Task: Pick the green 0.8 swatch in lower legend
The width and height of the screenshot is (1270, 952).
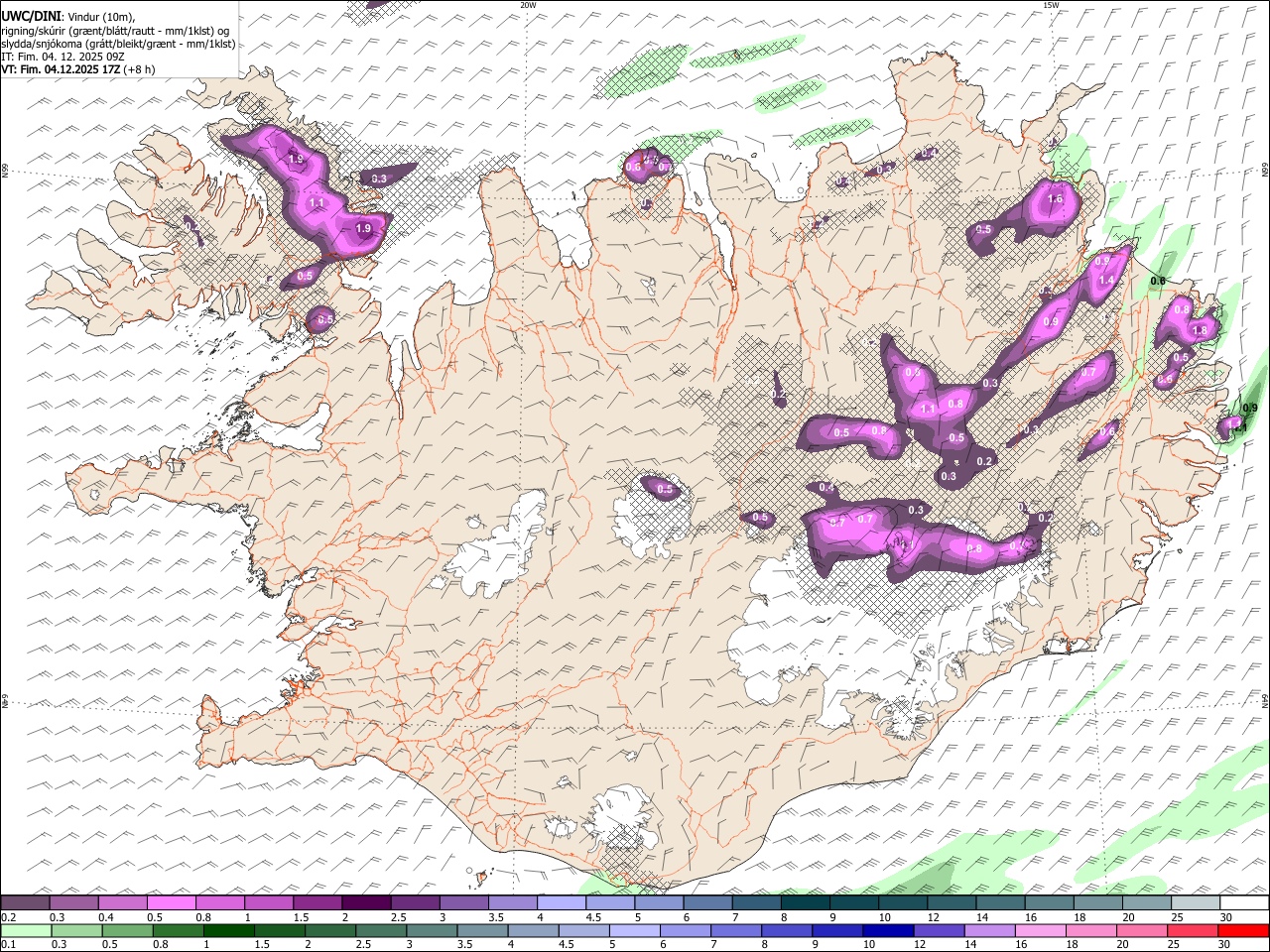Action: click(x=178, y=930)
